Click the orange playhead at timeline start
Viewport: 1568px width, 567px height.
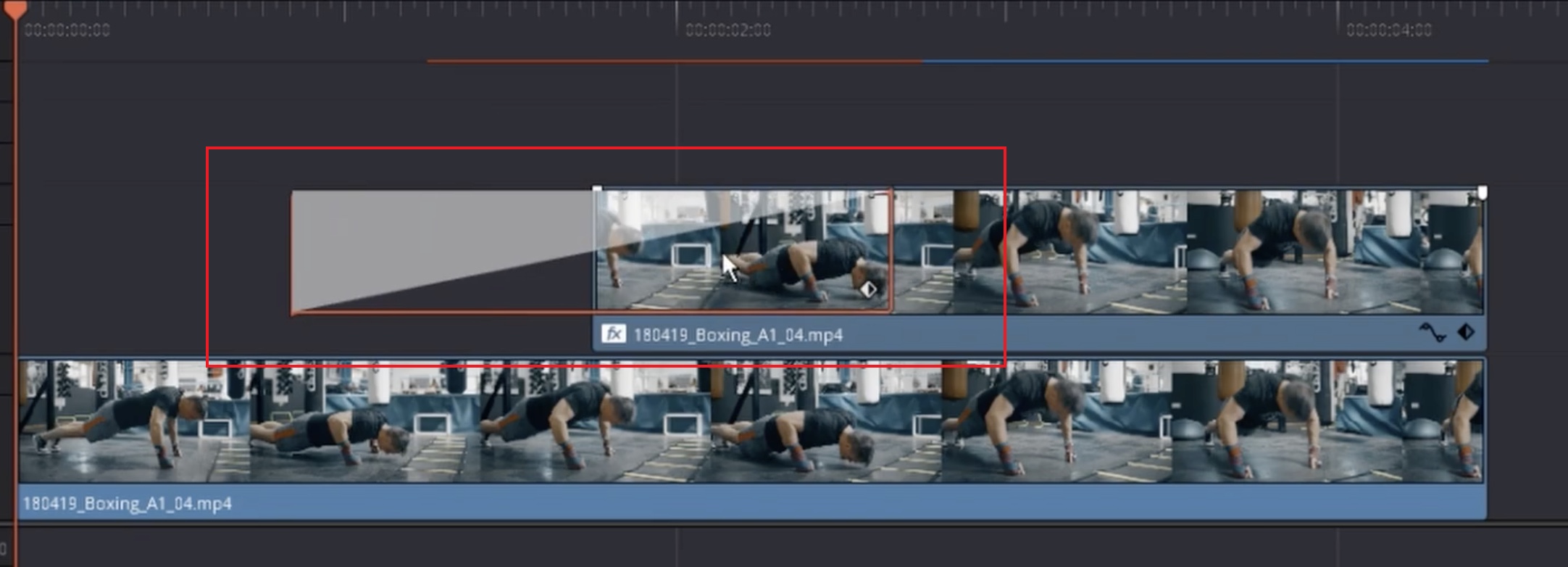coord(14,9)
